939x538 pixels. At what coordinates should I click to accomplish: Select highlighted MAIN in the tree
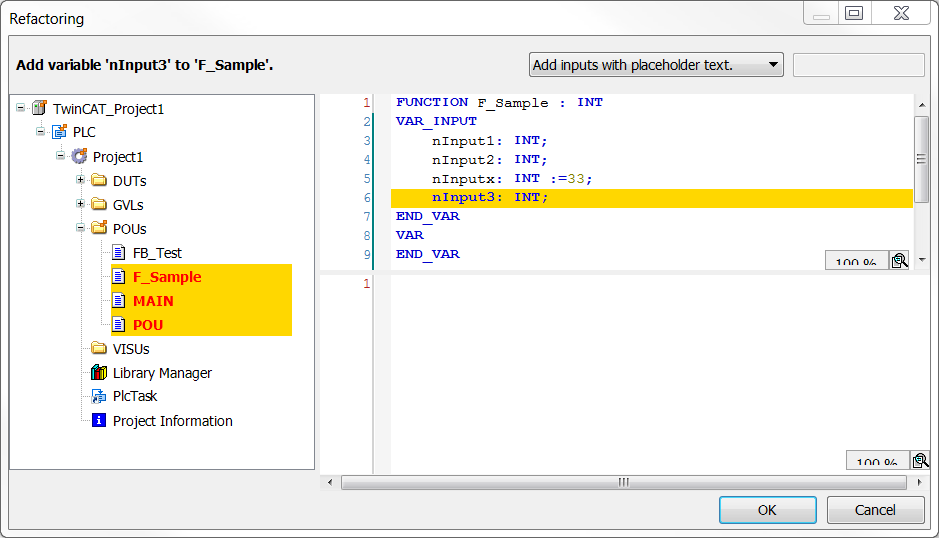tap(153, 301)
